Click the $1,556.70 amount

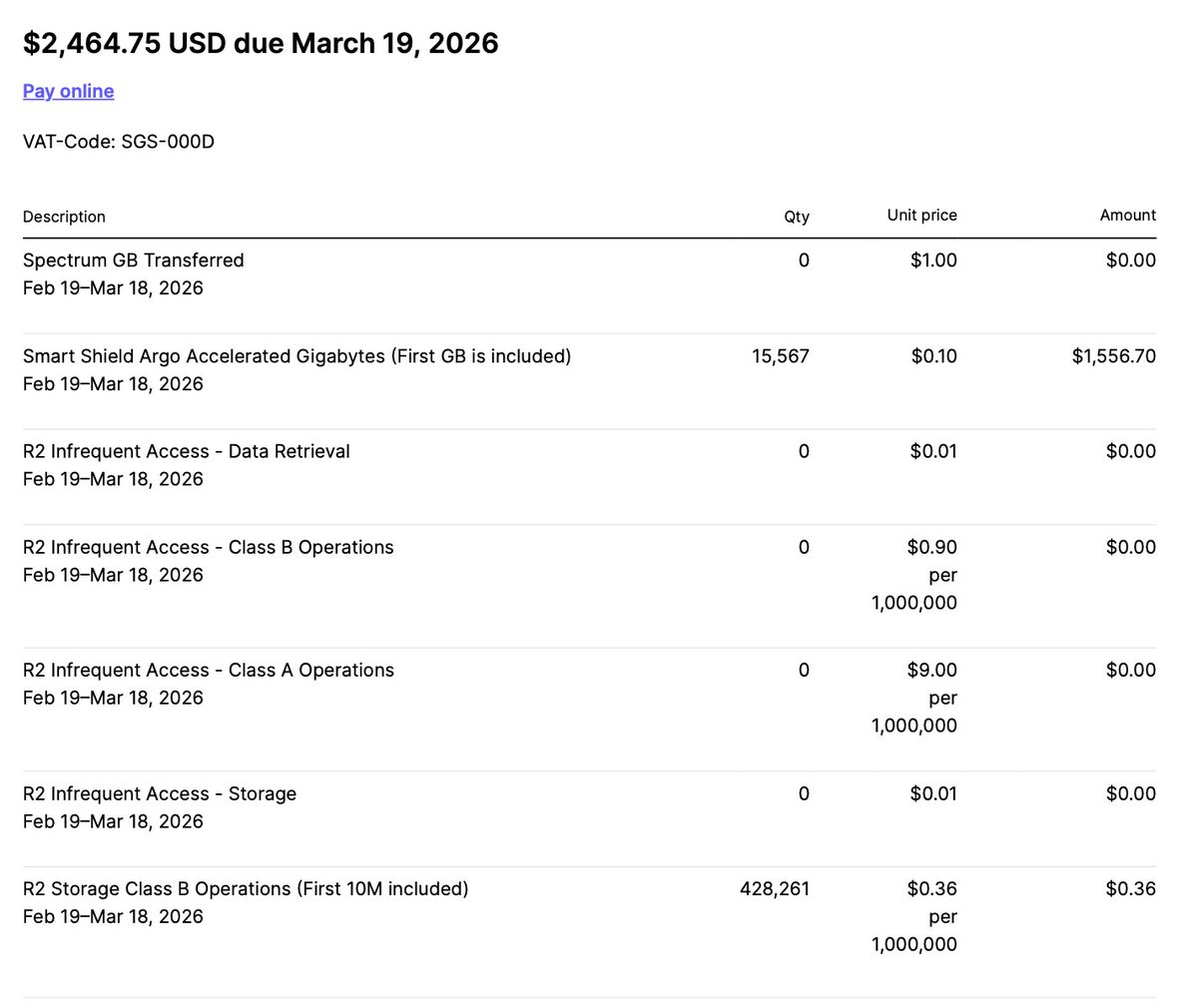[x=1113, y=356]
